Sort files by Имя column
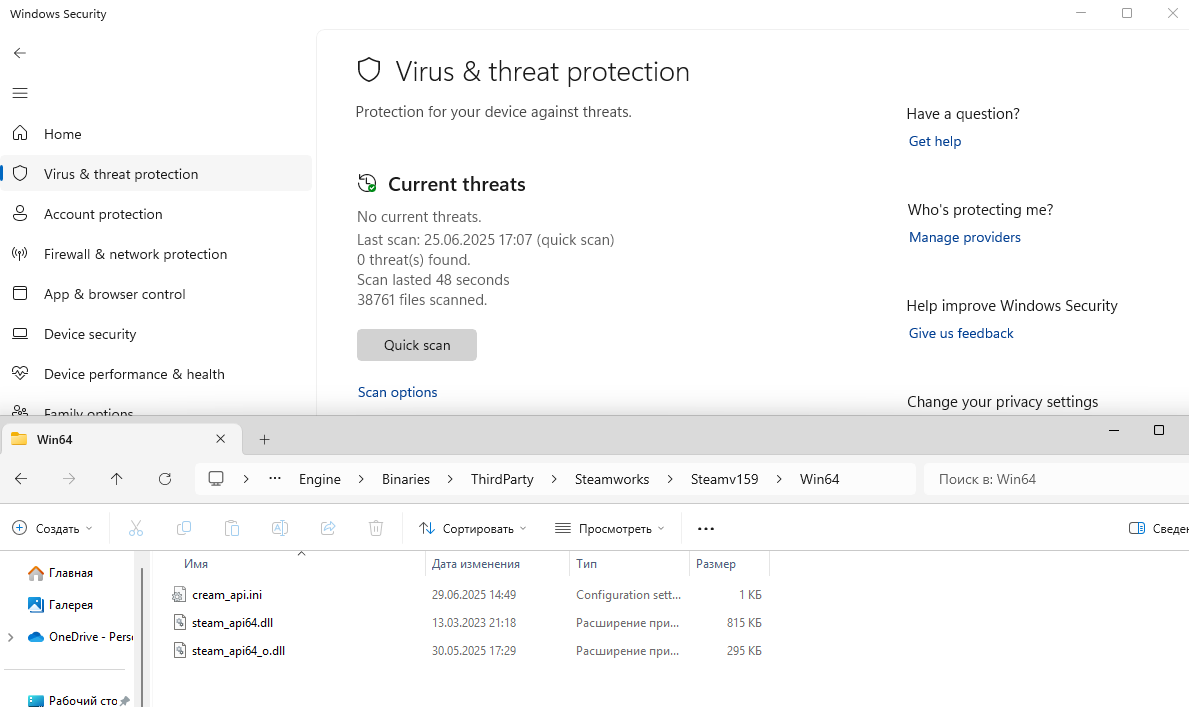Screen dimensions: 1189x707 pyautogui.click(x=196, y=564)
